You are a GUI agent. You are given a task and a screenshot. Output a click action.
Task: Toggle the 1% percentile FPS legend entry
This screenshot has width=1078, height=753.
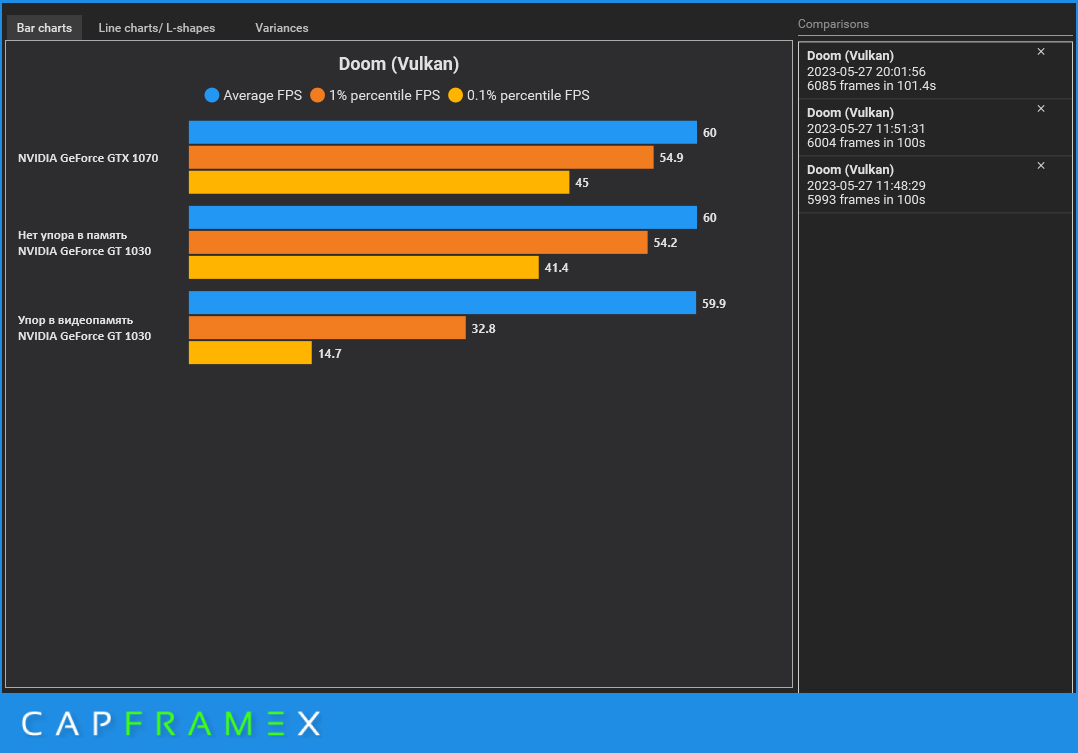pyautogui.click(x=375, y=96)
